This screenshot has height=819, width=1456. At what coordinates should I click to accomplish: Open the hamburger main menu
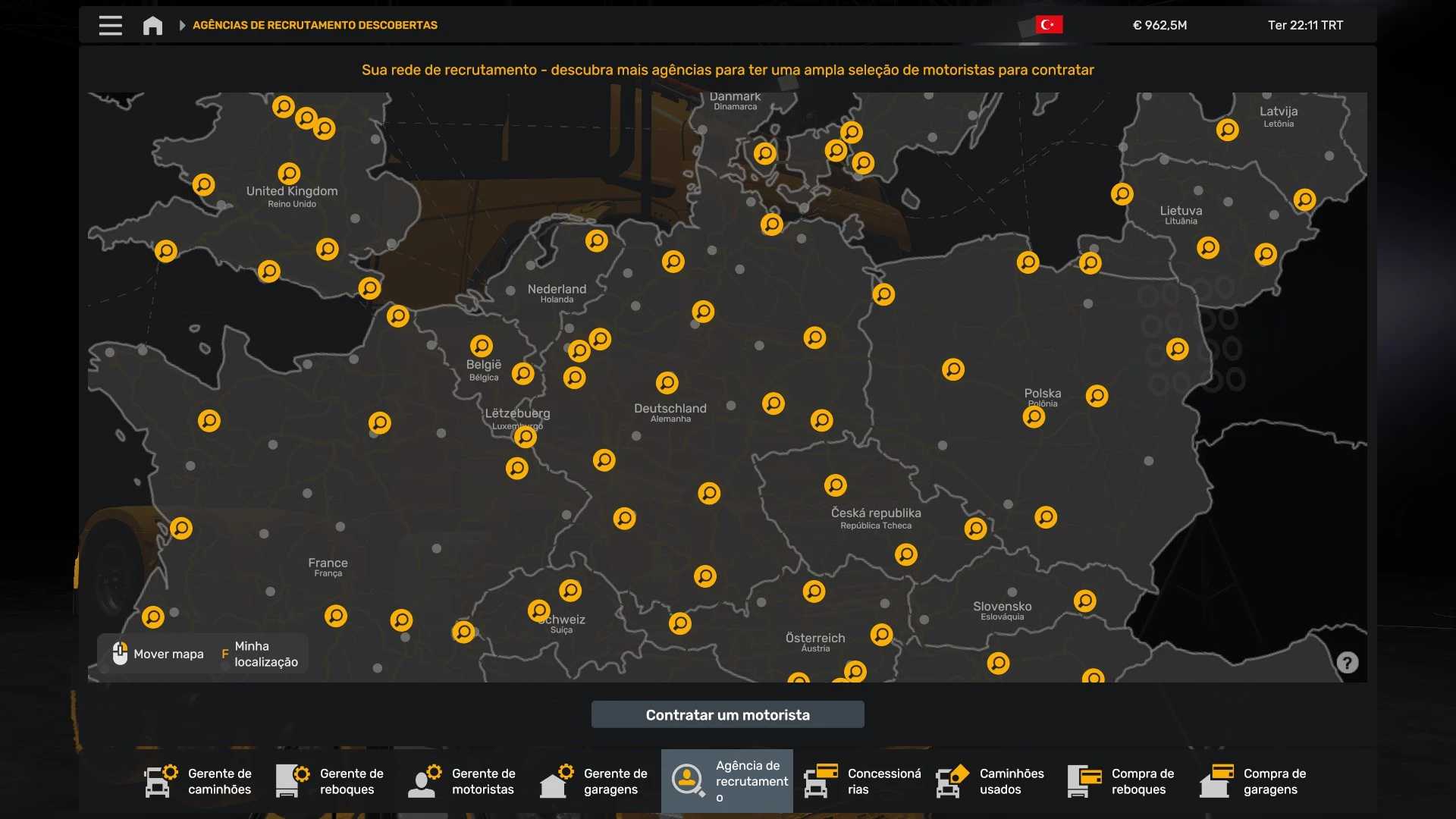click(110, 25)
